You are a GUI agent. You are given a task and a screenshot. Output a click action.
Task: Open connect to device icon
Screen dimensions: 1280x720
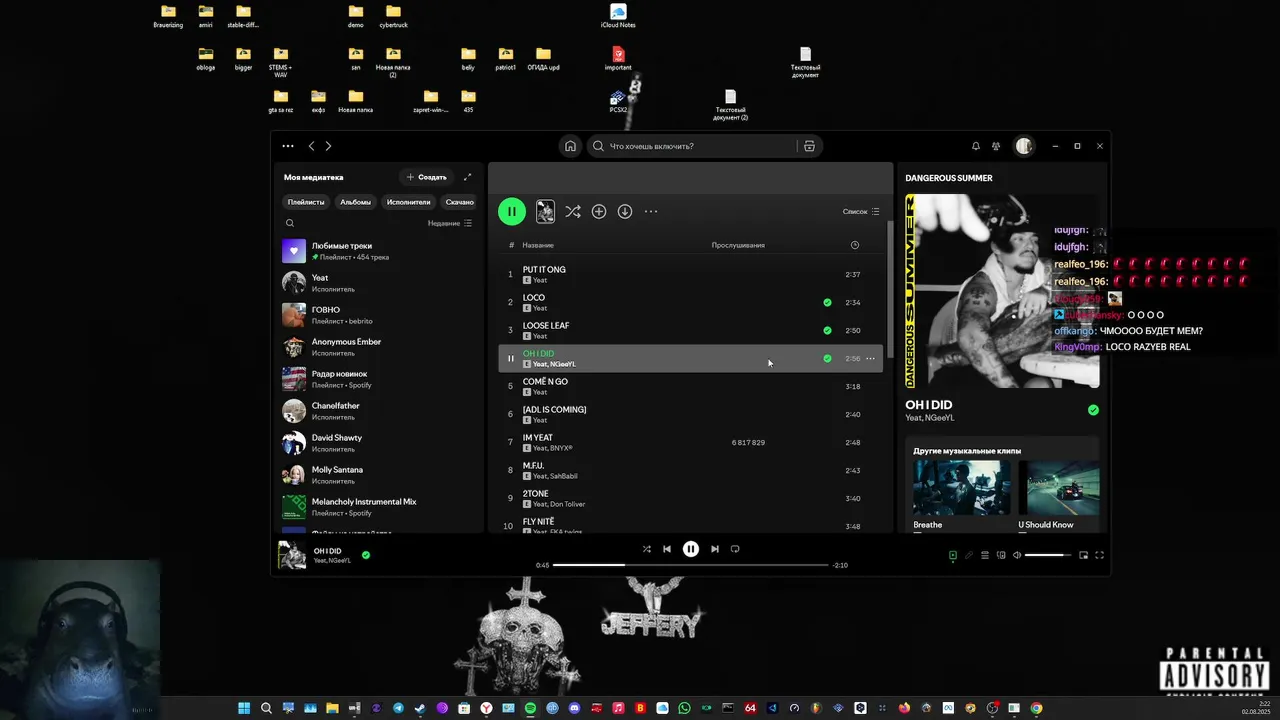point(1001,555)
